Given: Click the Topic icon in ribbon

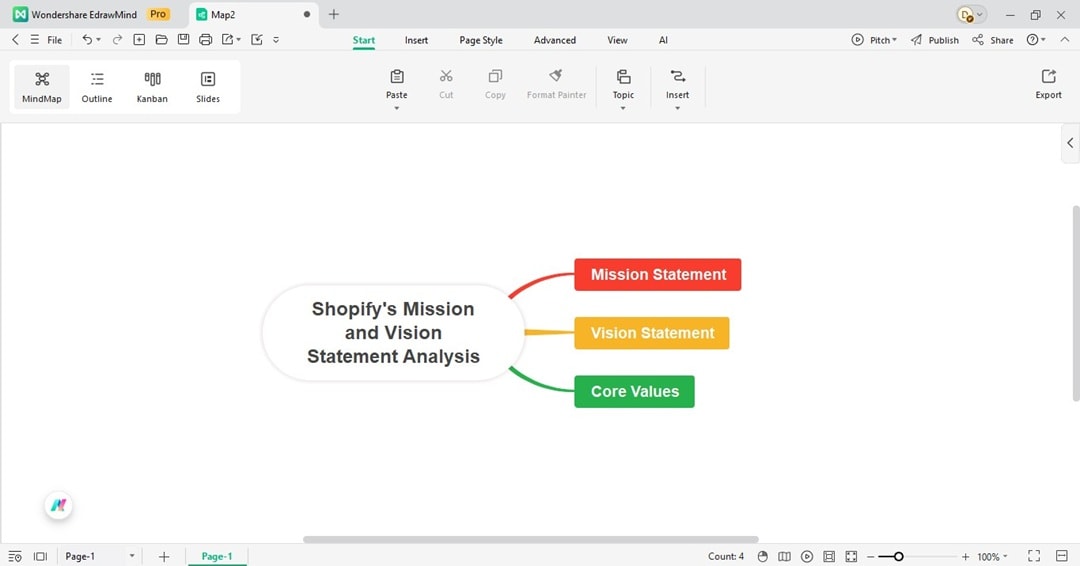Looking at the screenshot, I should (x=623, y=76).
